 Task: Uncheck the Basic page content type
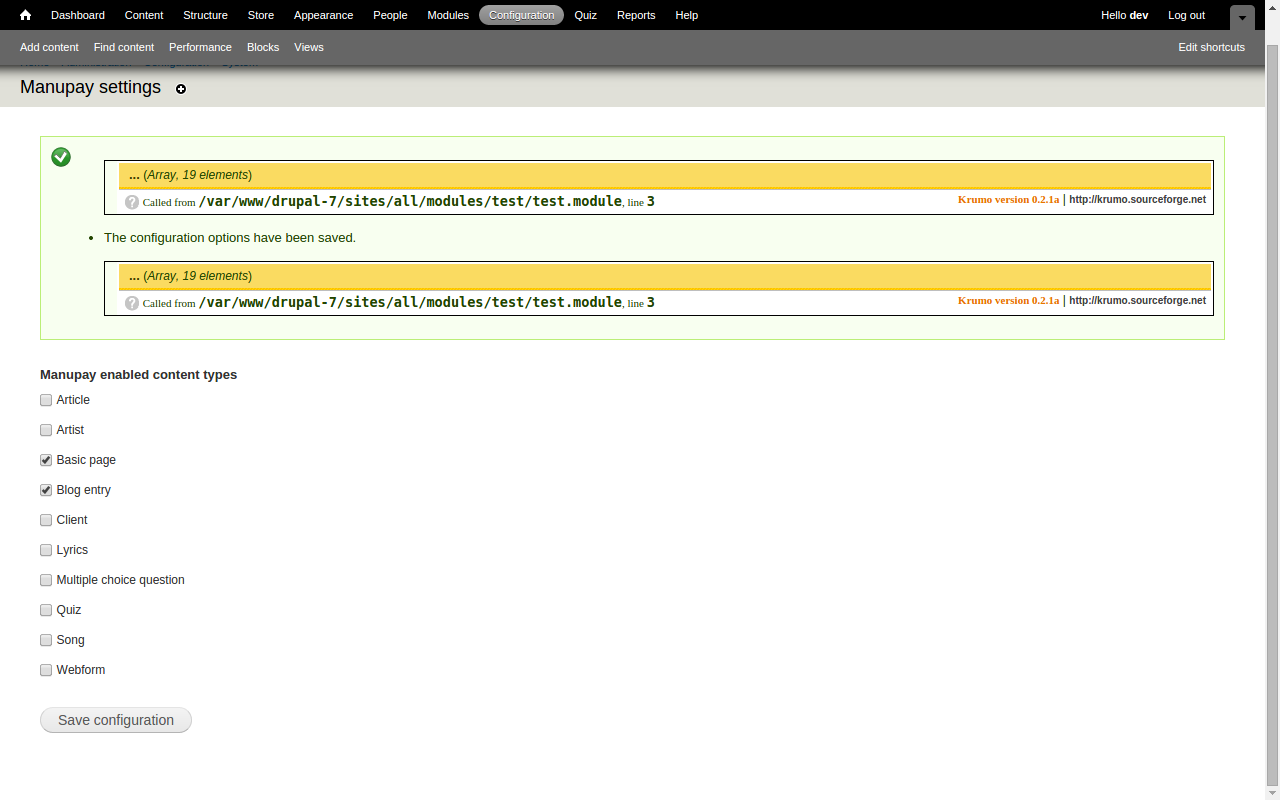click(46, 460)
